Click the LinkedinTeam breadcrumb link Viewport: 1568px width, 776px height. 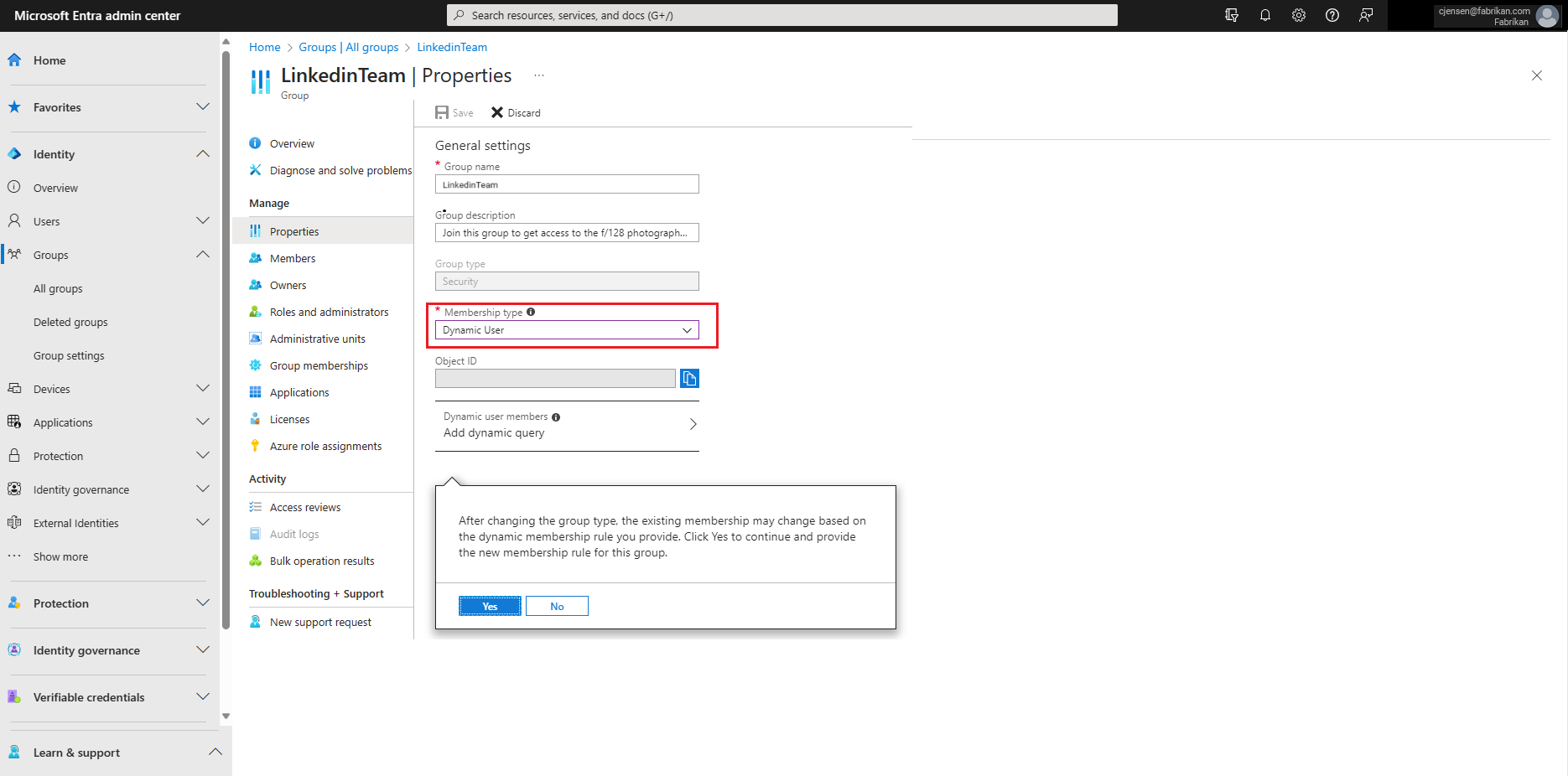(x=452, y=47)
